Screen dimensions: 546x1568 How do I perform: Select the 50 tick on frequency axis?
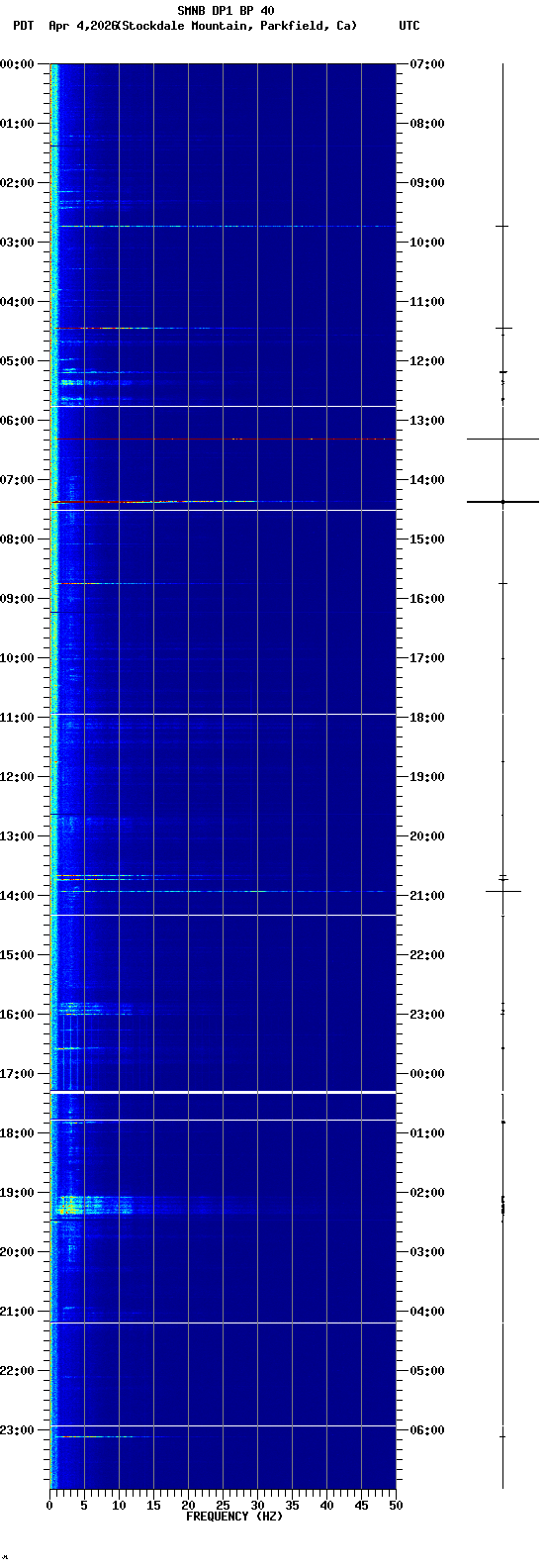point(396,1506)
